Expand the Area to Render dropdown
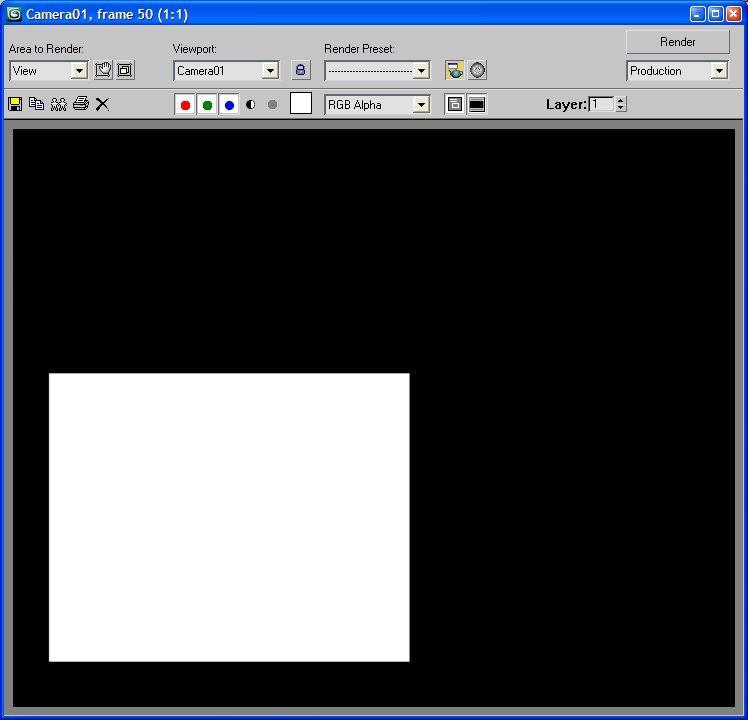Screen dimensions: 748x720 (79, 71)
